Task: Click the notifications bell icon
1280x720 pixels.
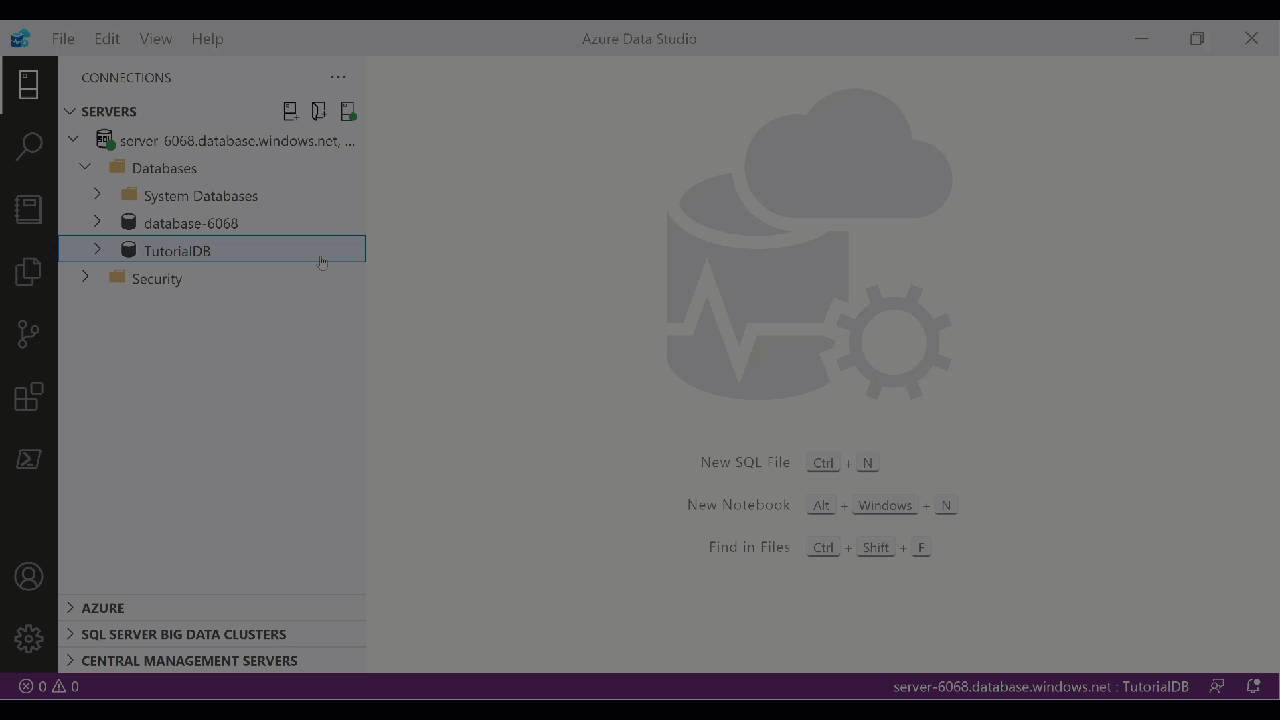Action: point(1253,686)
